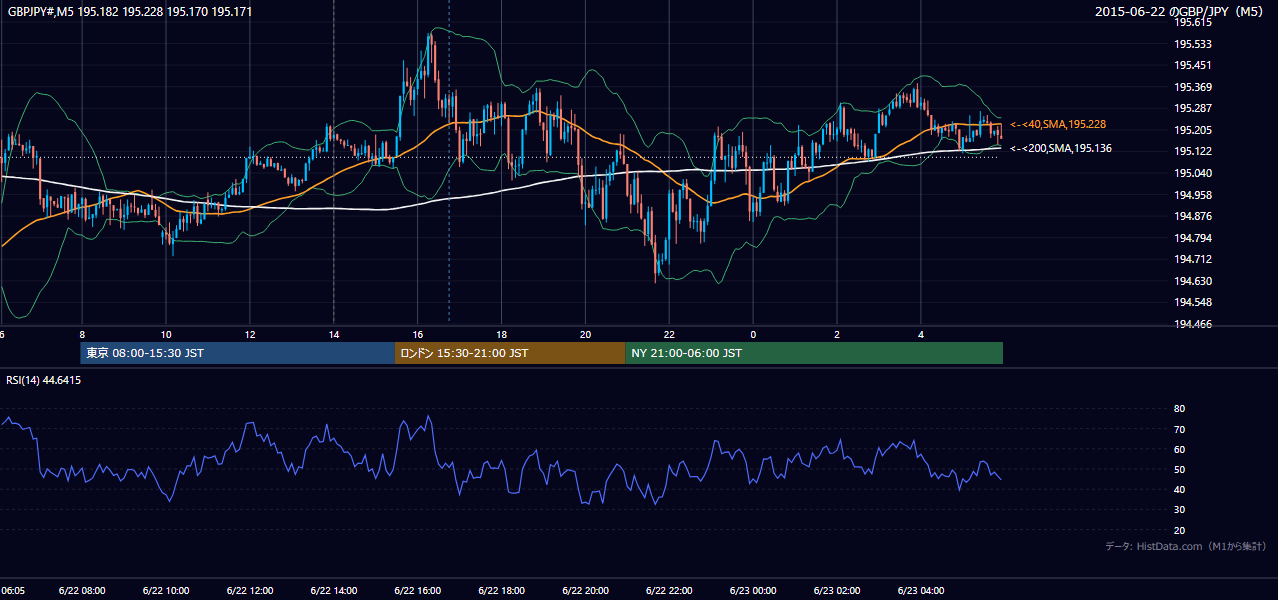The width and height of the screenshot is (1278, 600).
Task: Click RSI scale value 30
Action: click(x=1179, y=510)
